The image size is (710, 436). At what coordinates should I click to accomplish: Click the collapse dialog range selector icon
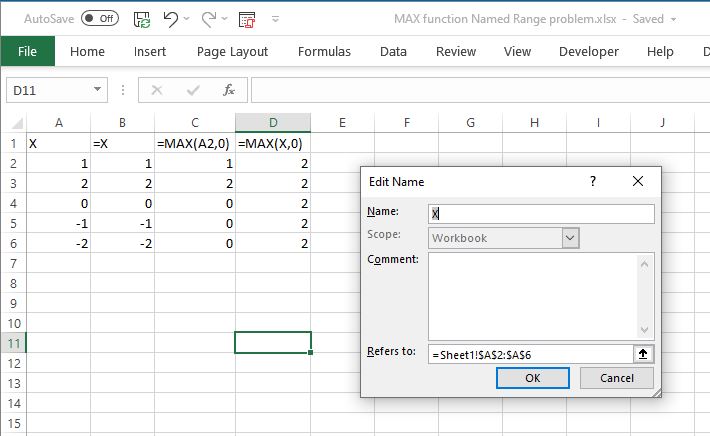(x=643, y=354)
